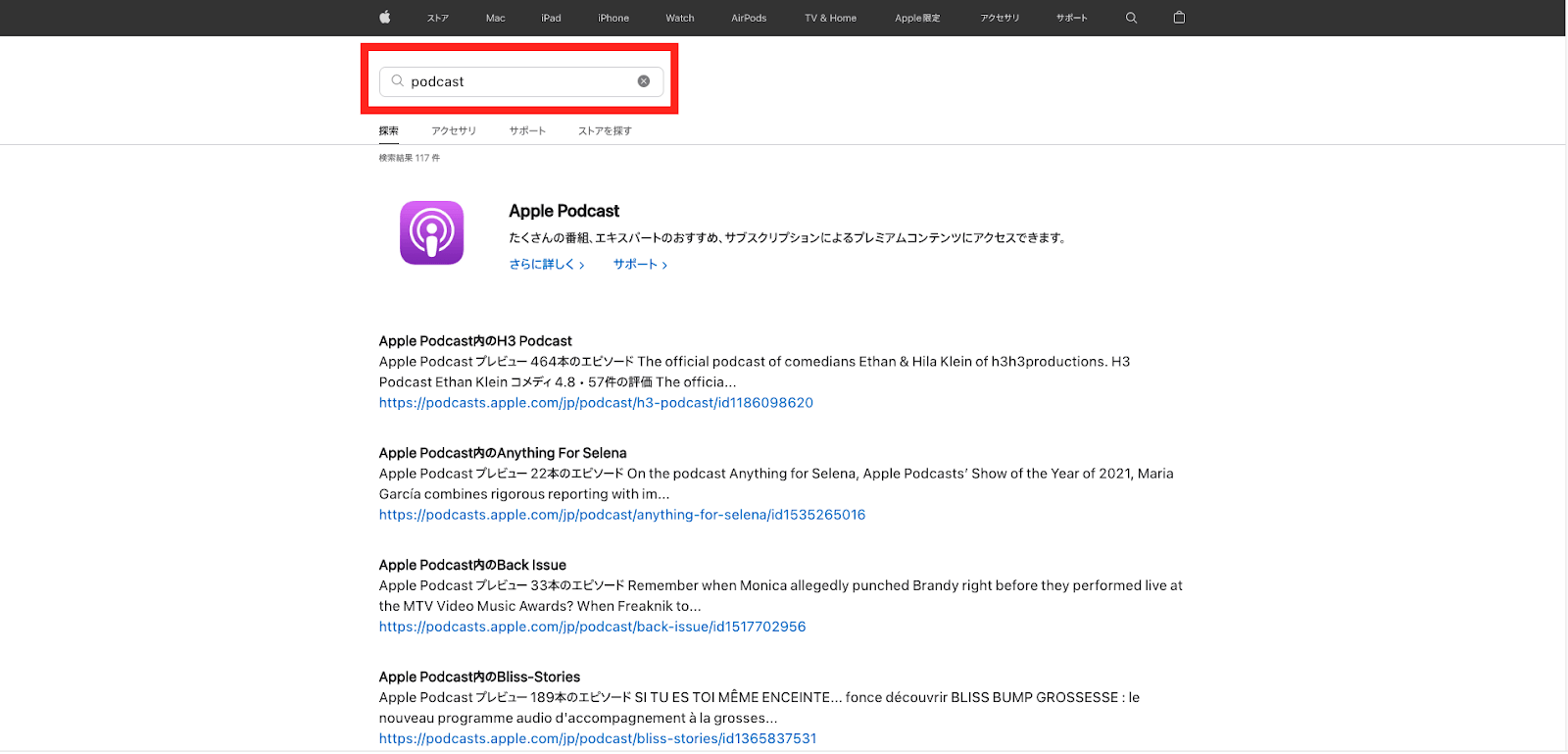1568x754 pixels.
Task: Open the Watch menu item
Action: 680,18
